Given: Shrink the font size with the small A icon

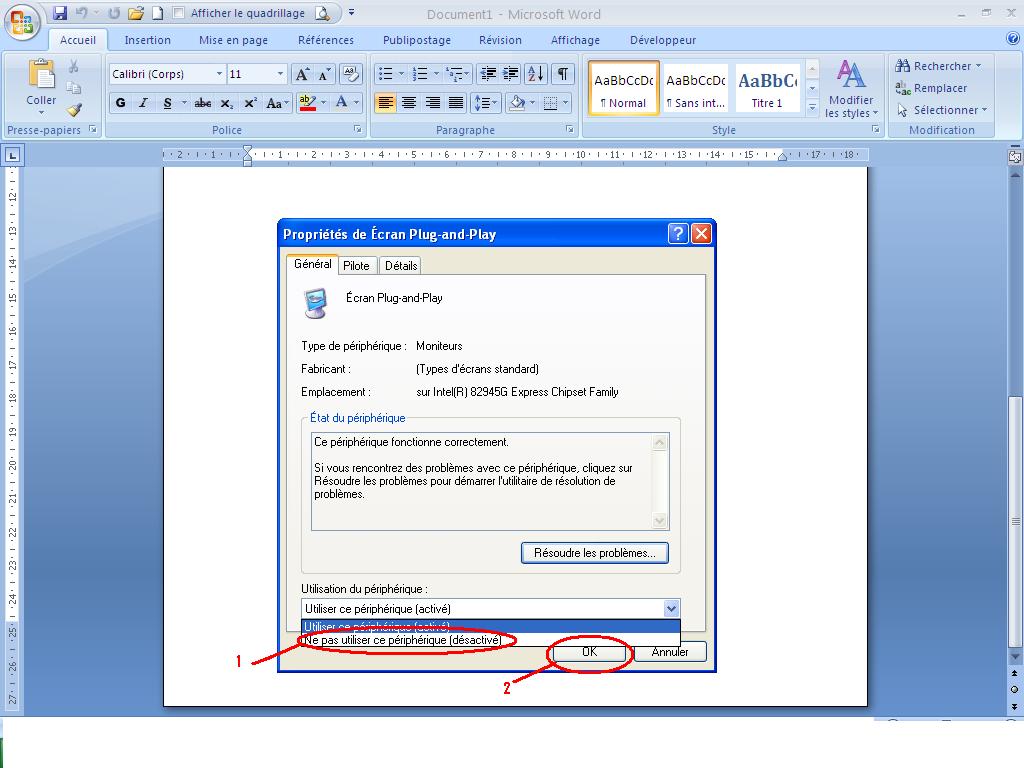Looking at the screenshot, I should coord(325,74).
